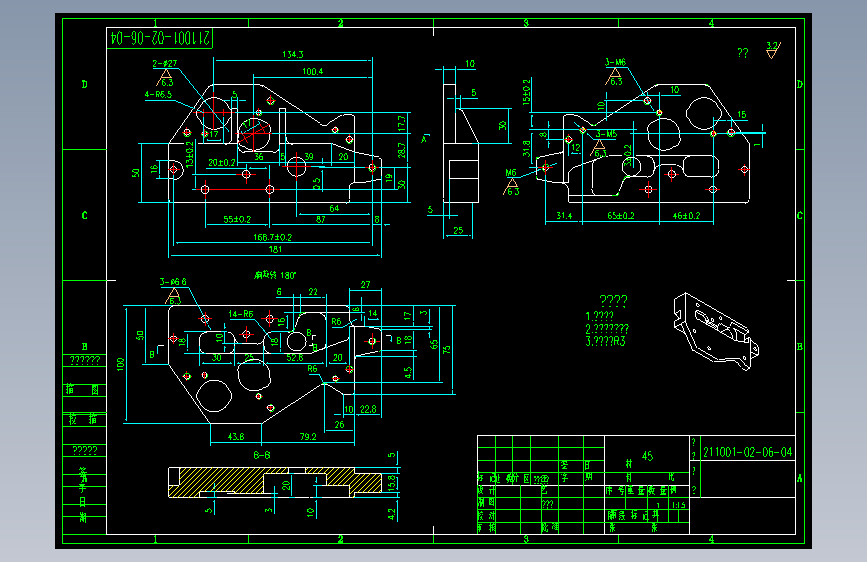The height and width of the screenshot is (562, 867).
Task: Select the 168.7±0.2 dimension
Action: coord(273,237)
